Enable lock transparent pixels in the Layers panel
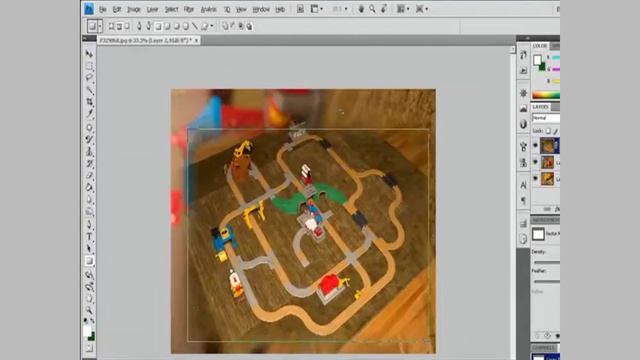 [x=548, y=131]
